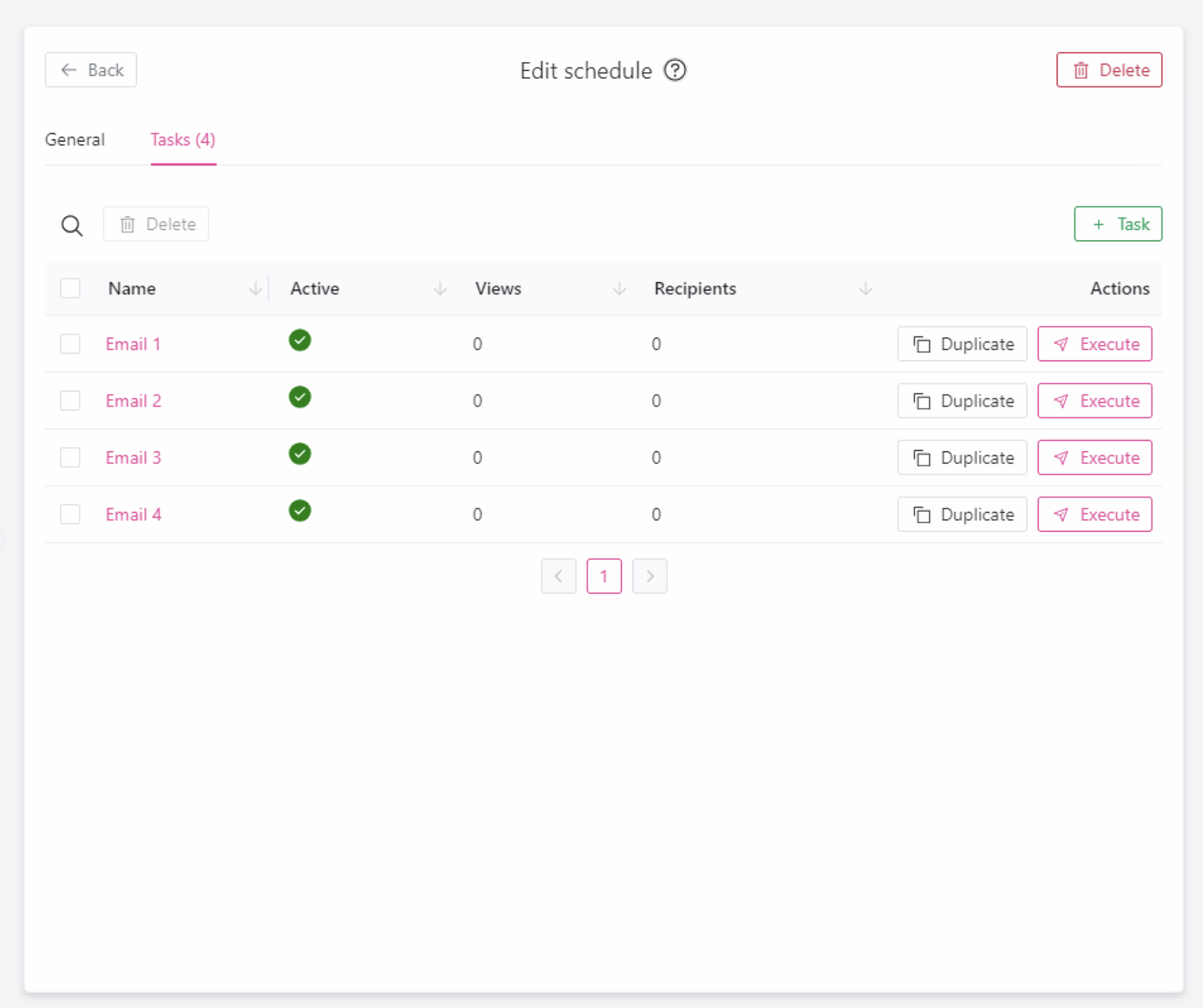This screenshot has height=1008, width=1203.
Task: Toggle the select-all checkbox in header
Action: [70, 288]
